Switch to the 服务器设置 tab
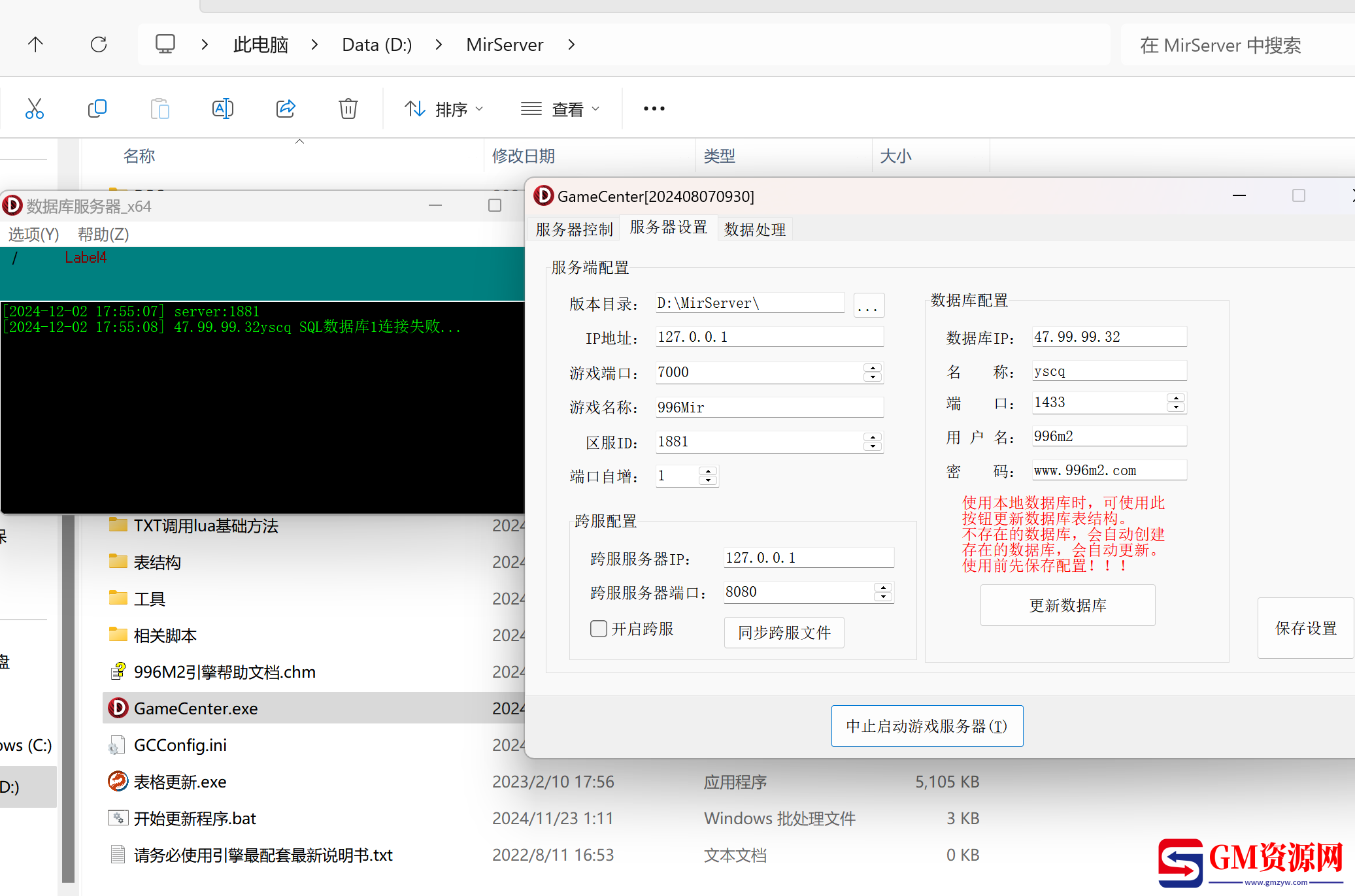Screen dimensions: 1355x896 pos(668,227)
